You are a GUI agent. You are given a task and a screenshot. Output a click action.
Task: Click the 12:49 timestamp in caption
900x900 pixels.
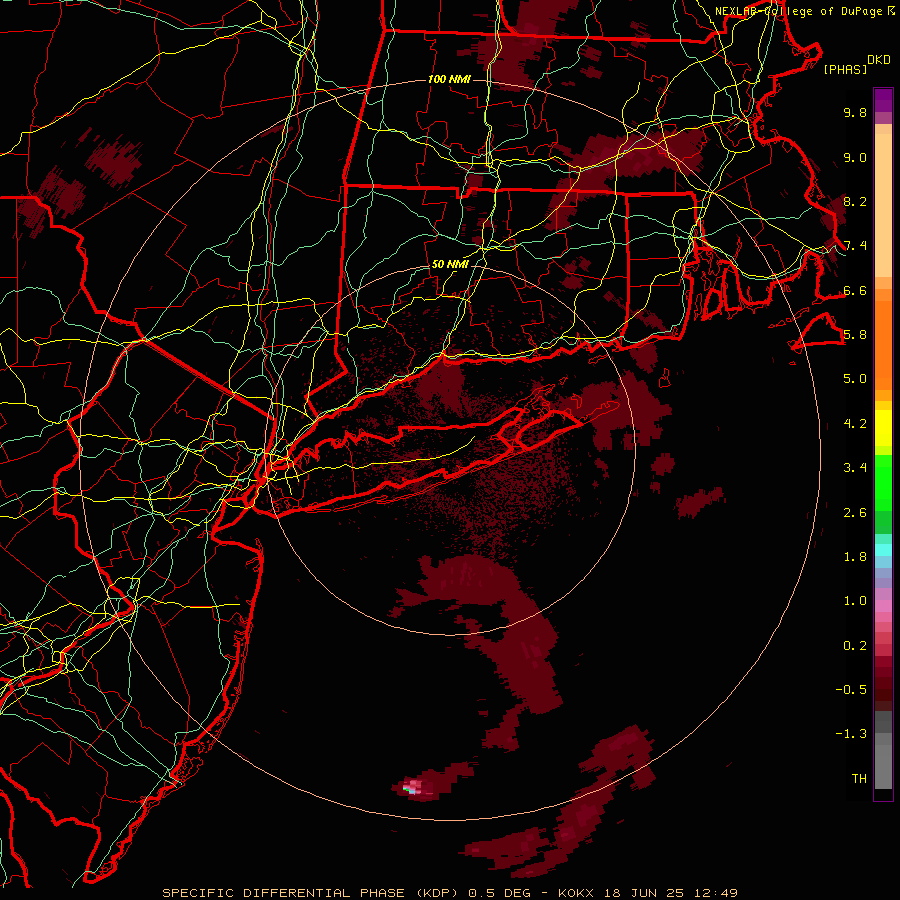coord(714,893)
